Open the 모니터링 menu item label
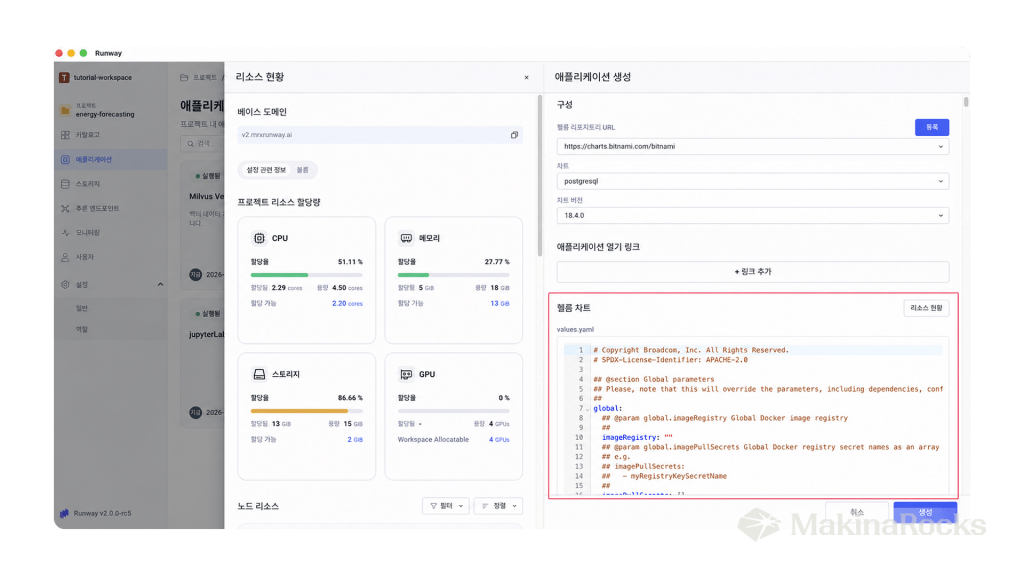The width and height of the screenshot is (1024, 576). [x=88, y=232]
